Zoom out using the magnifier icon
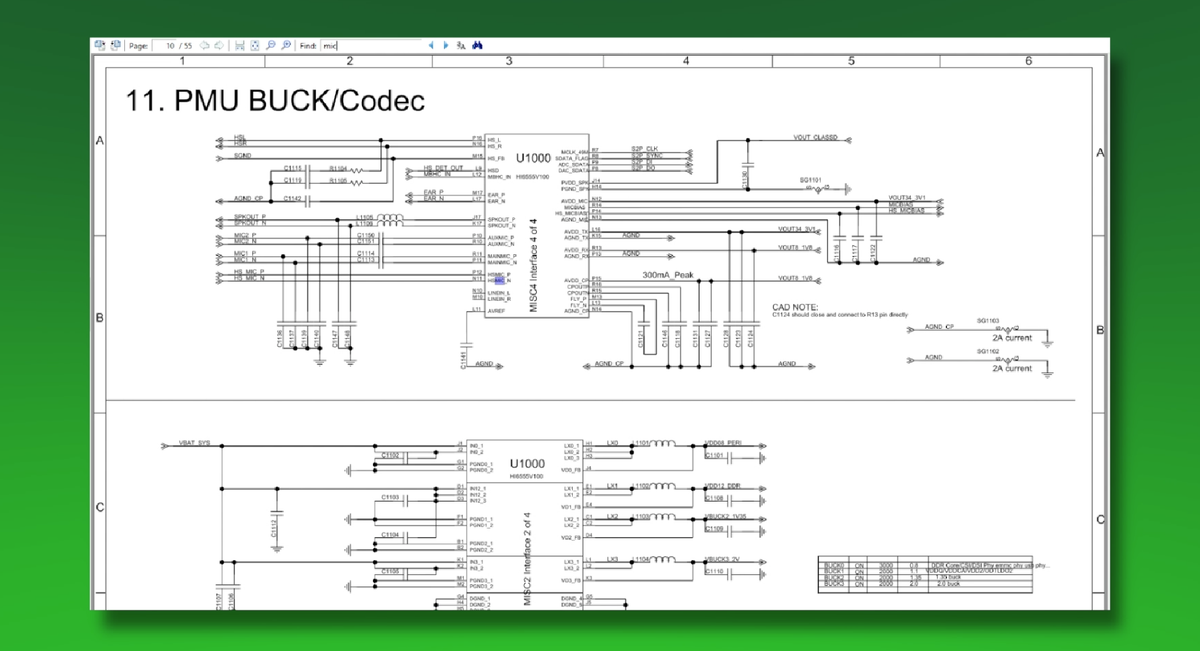This screenshot has height=651, width=1200. point(270,45)
